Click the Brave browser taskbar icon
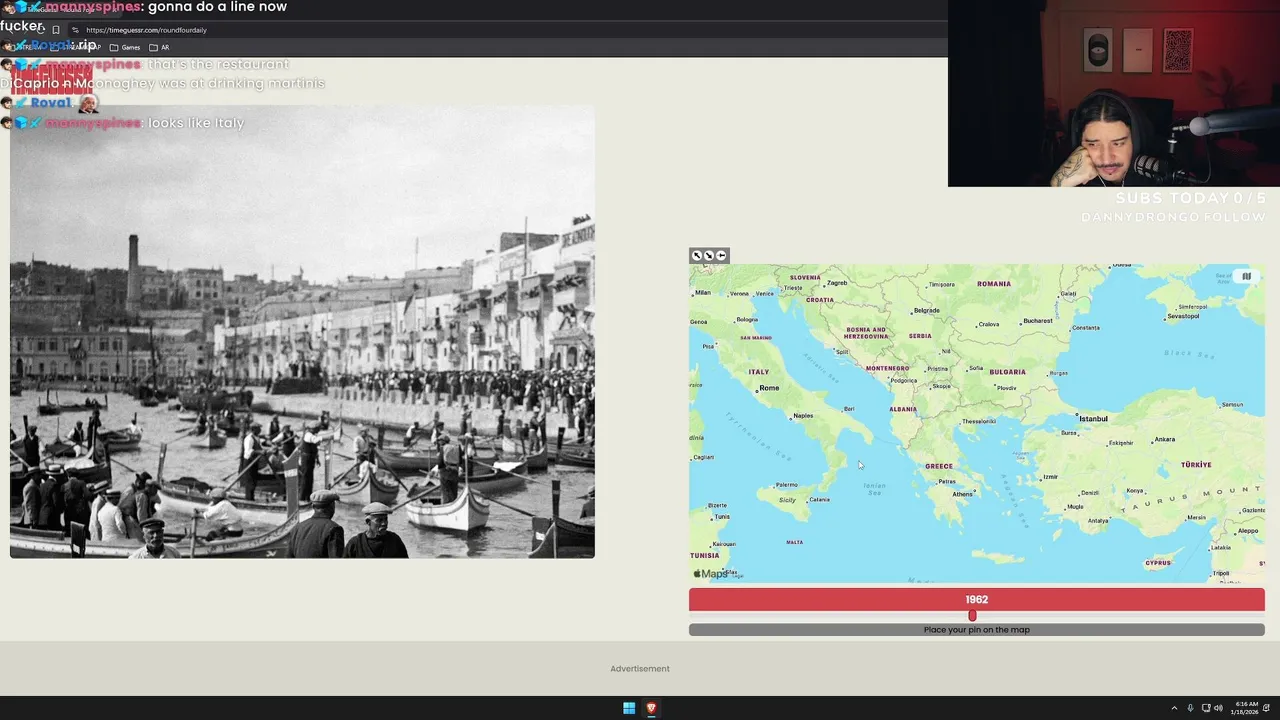Screen dimensions: 1280x720 tap(651, 708)
